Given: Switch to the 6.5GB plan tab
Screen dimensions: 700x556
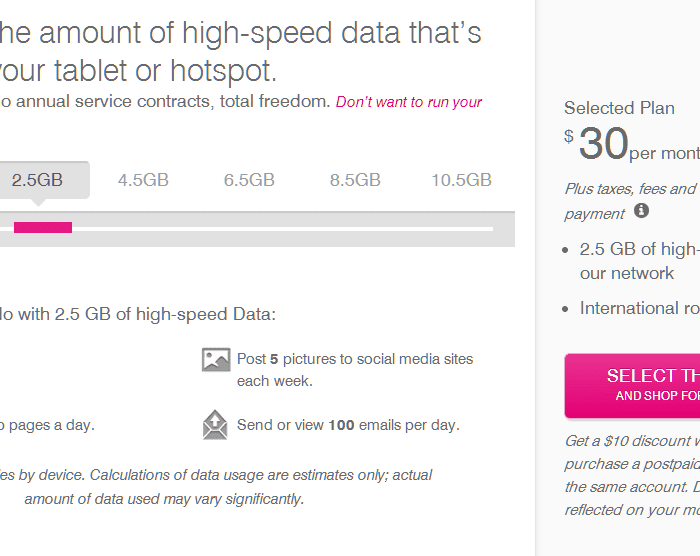Looking at the screenshot, I should click(249, 180).
